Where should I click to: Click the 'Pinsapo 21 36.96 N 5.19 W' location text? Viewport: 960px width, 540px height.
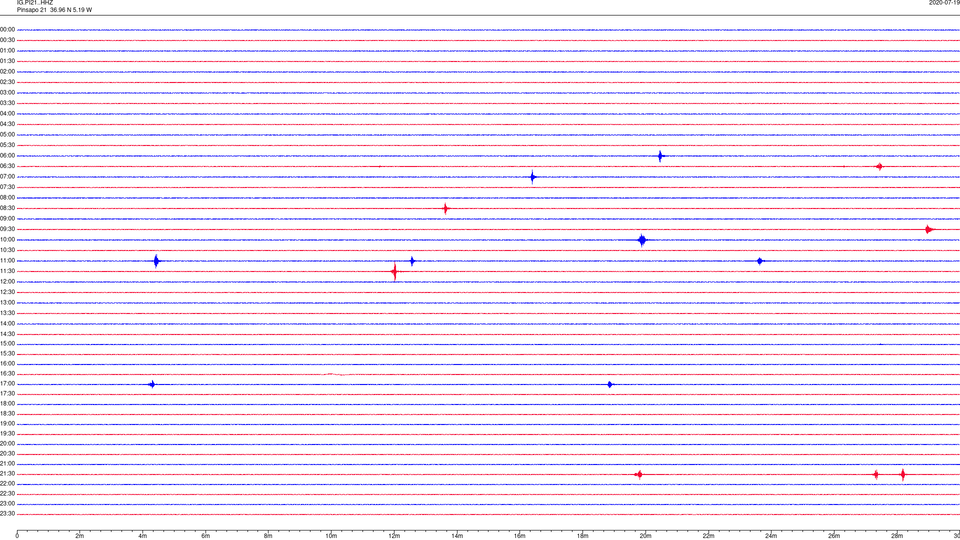[54, 10]
